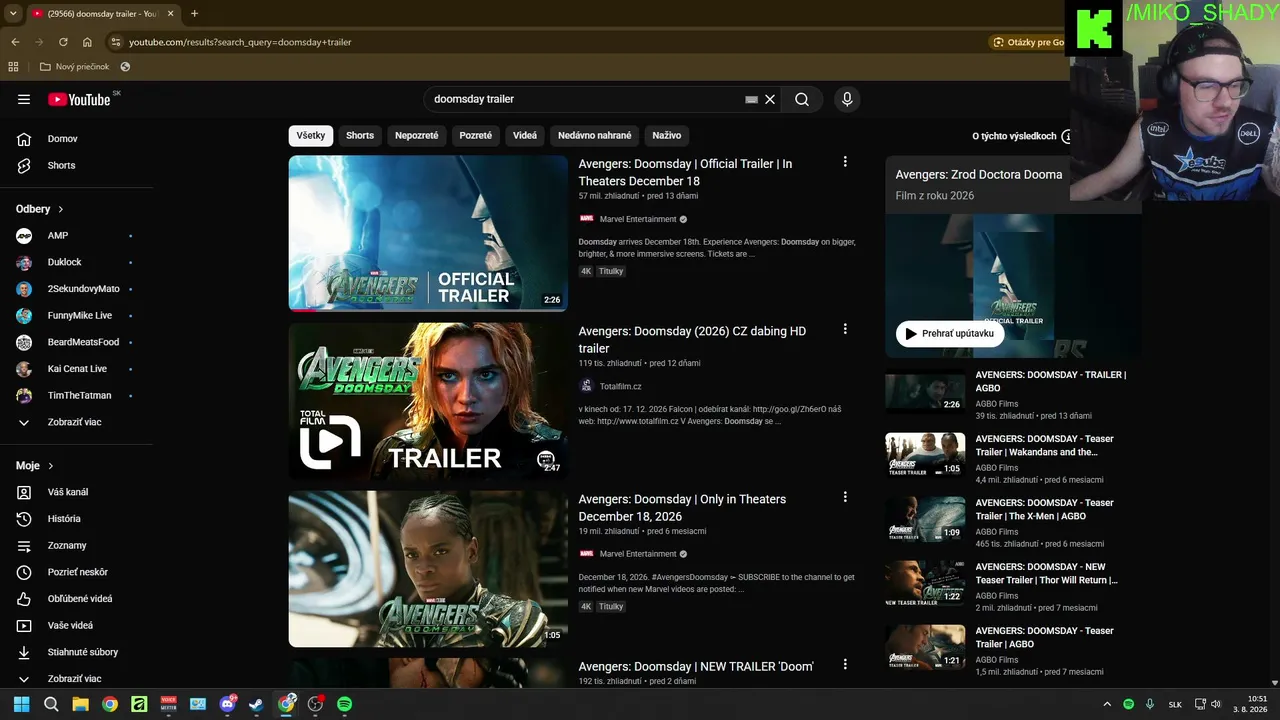View site information next to the URL
The height and width of the screenshot is (720, 1280).
coord(116,42)
